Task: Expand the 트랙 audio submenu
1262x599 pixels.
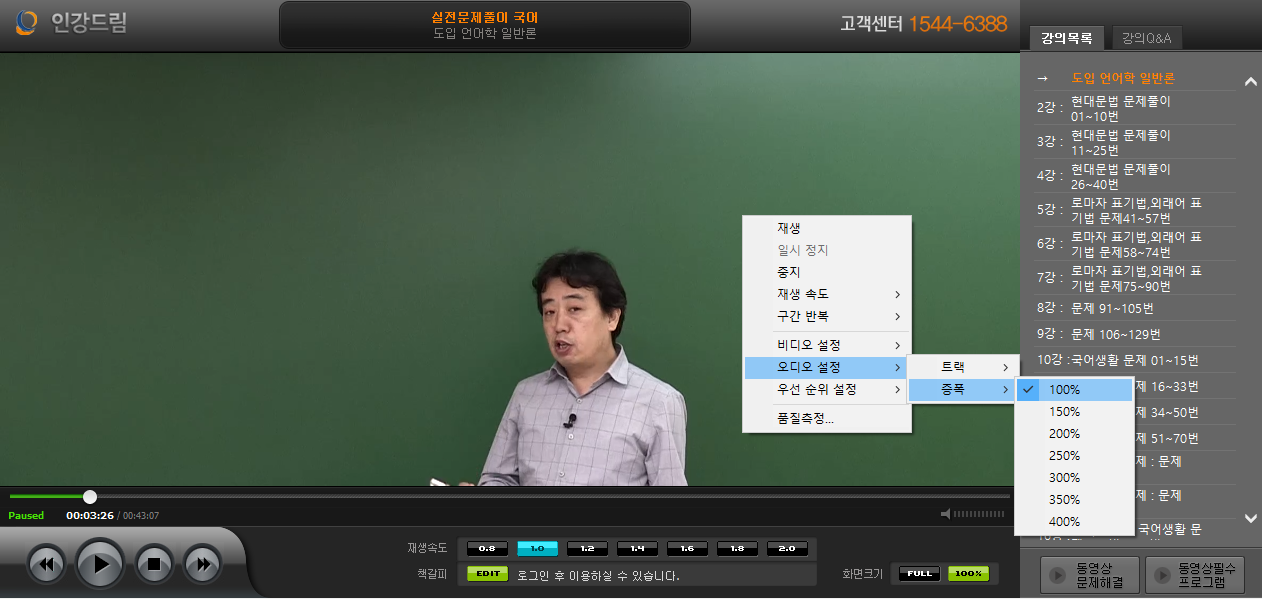Action: click(962, 367)
